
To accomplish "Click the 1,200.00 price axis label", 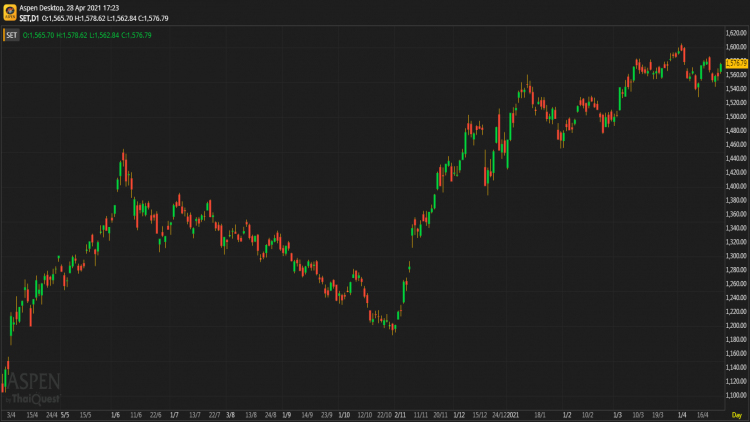I will pos(736,325).
